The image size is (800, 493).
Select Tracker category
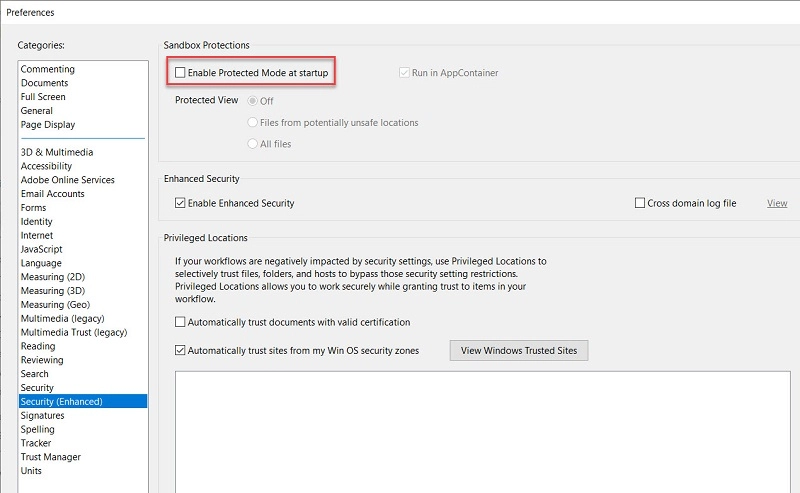36,443
